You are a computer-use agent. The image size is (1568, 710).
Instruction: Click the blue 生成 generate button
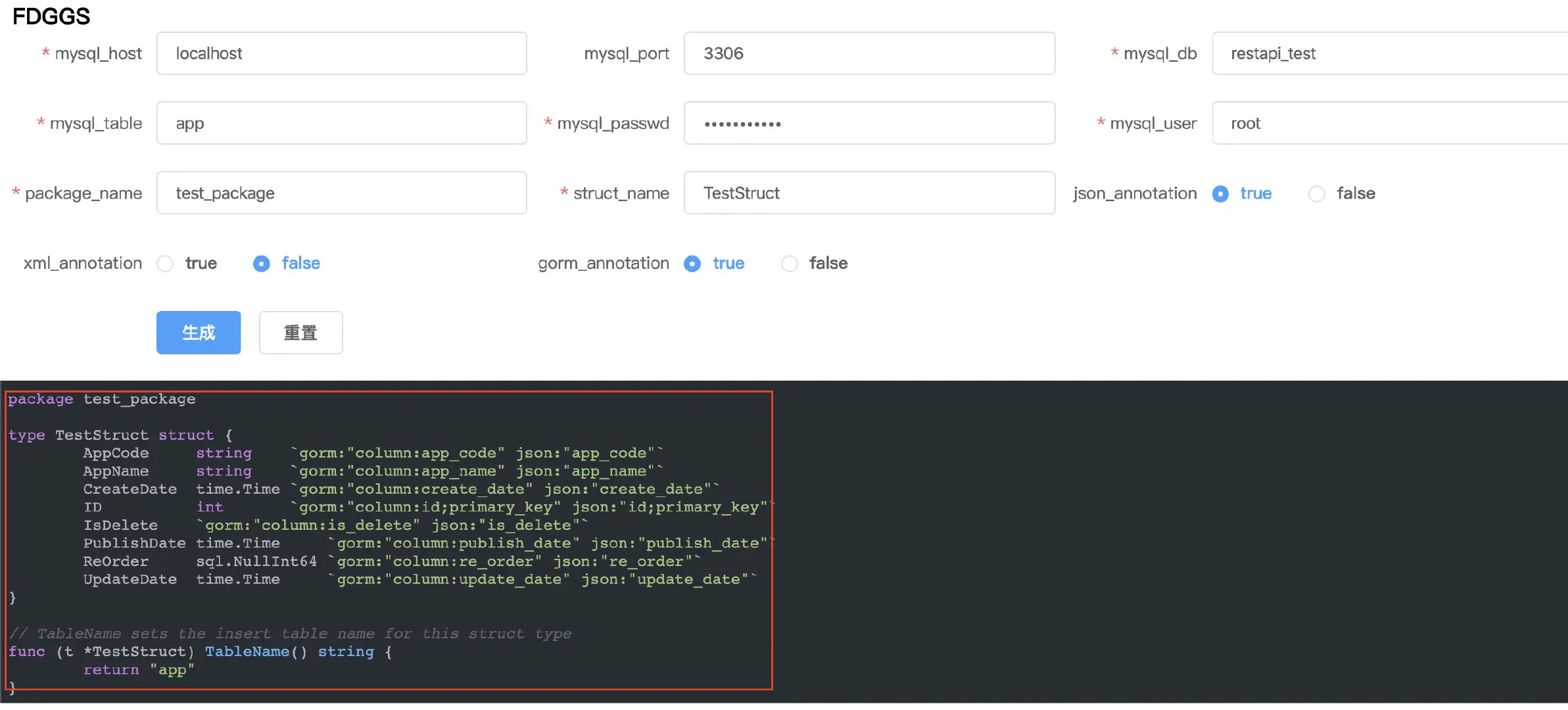[x=198, y=333]
